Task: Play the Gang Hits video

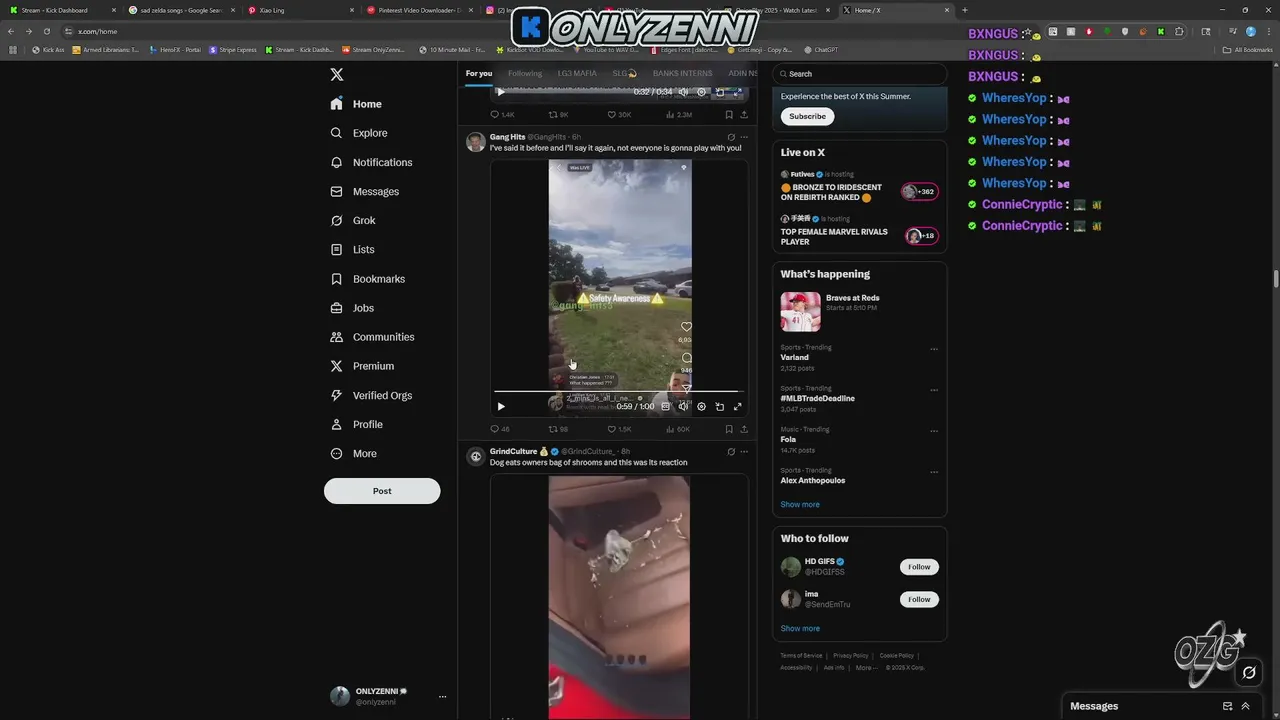Action: (501, 406)
